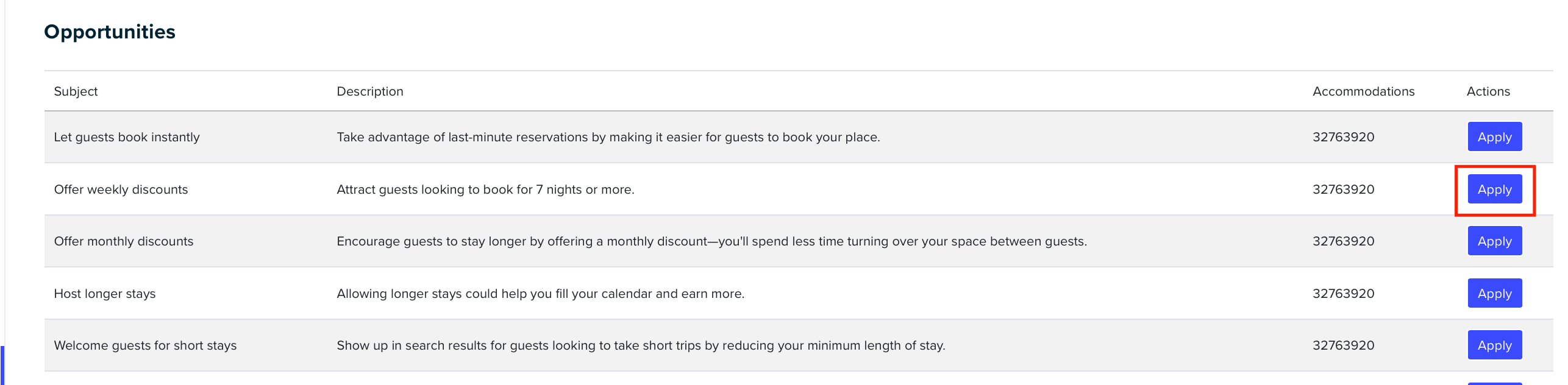
Task: Click accommodation ID in weekly discounts row
Action: [1343, 189]
